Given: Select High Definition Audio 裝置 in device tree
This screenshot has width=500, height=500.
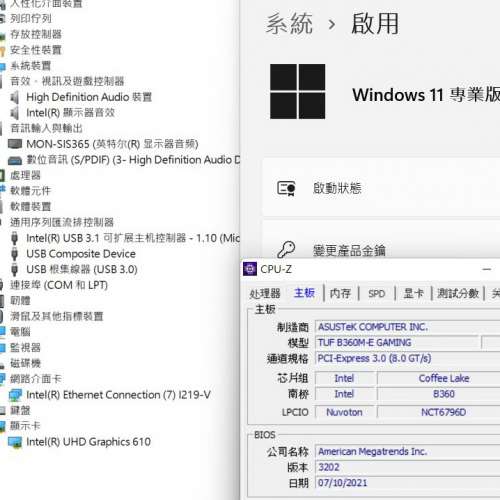Looking at the screenshot, I should pos(89,97).
